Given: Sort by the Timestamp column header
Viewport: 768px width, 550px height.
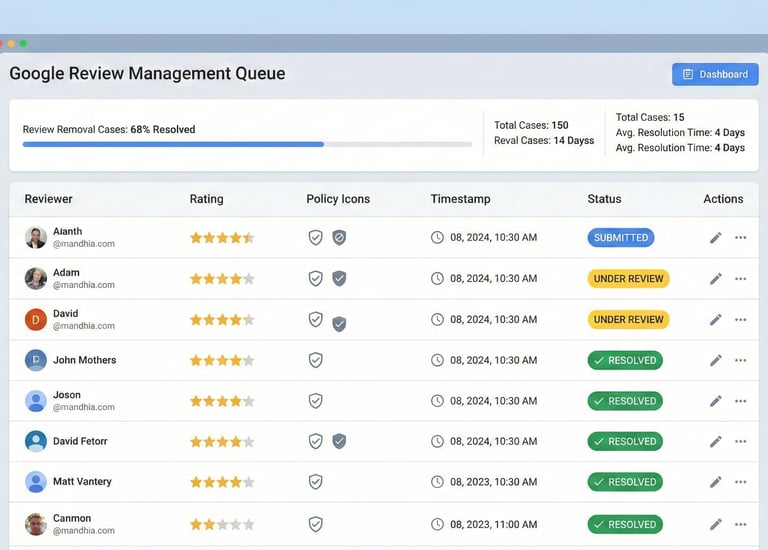Looking at the screenshot, I should 460,199.
